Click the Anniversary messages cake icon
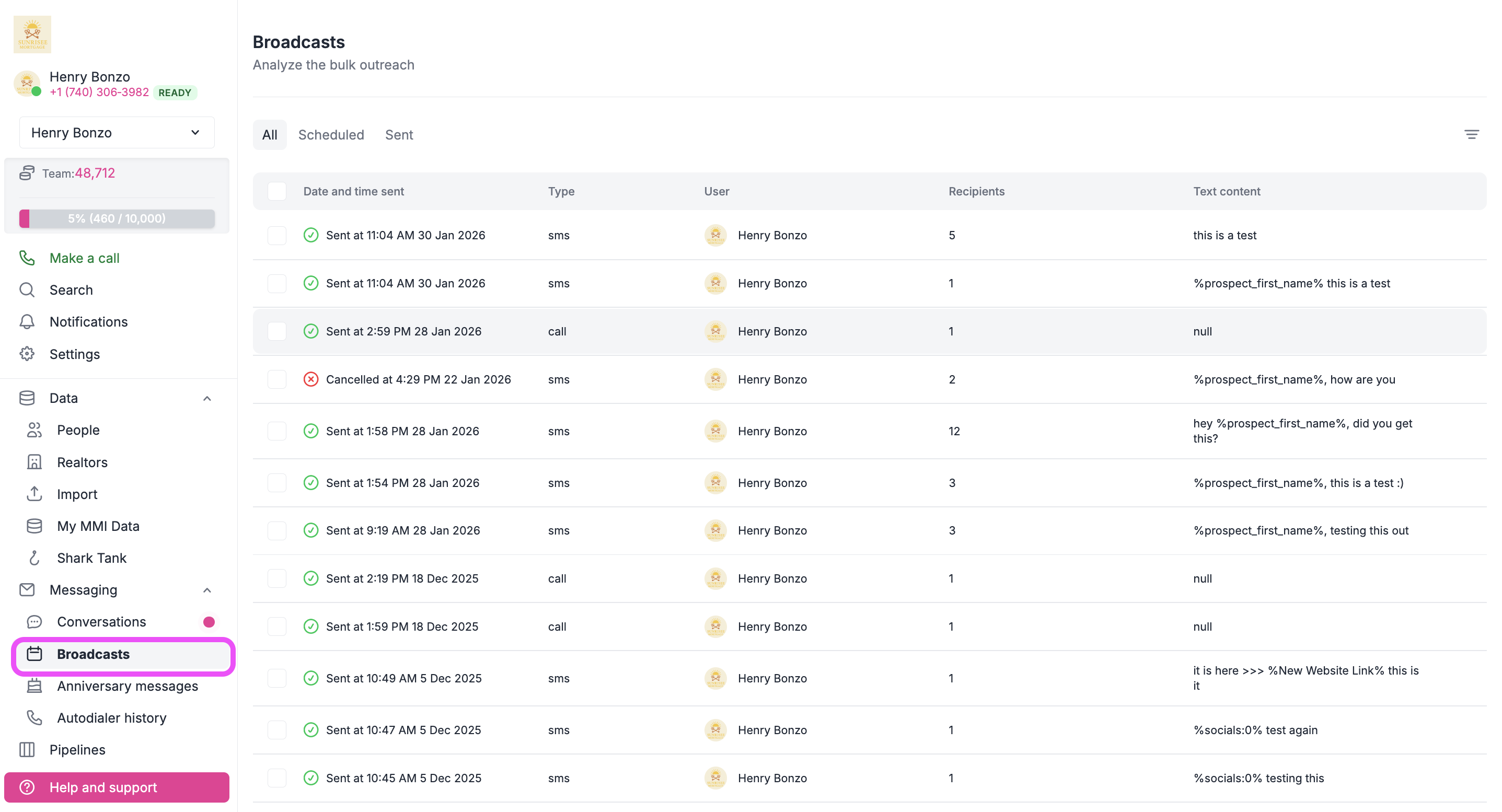The height and width of the screenshot is (812, 1502). click(34, 686)
